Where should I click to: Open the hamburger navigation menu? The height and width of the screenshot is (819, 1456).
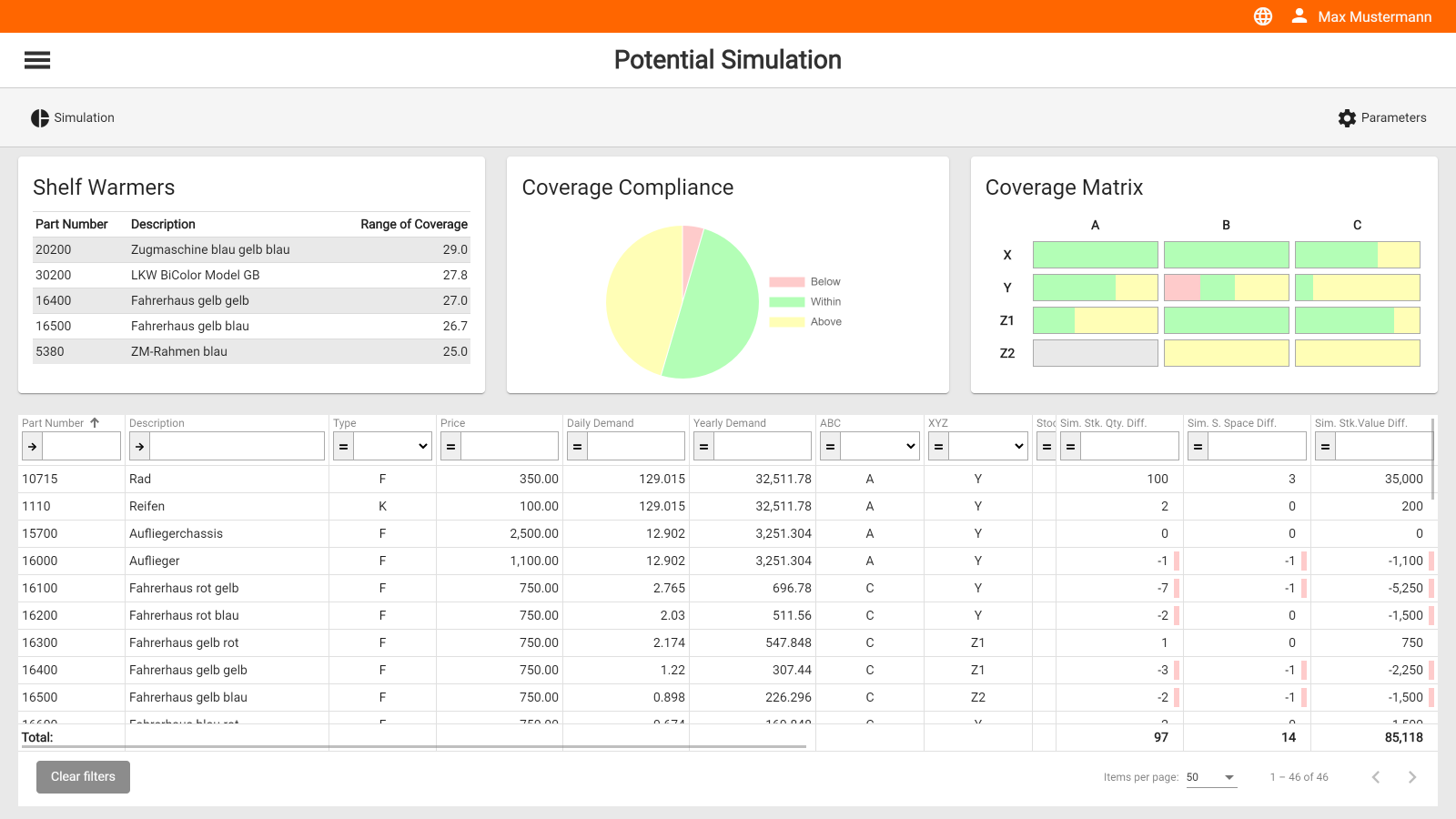click(37, 60)
